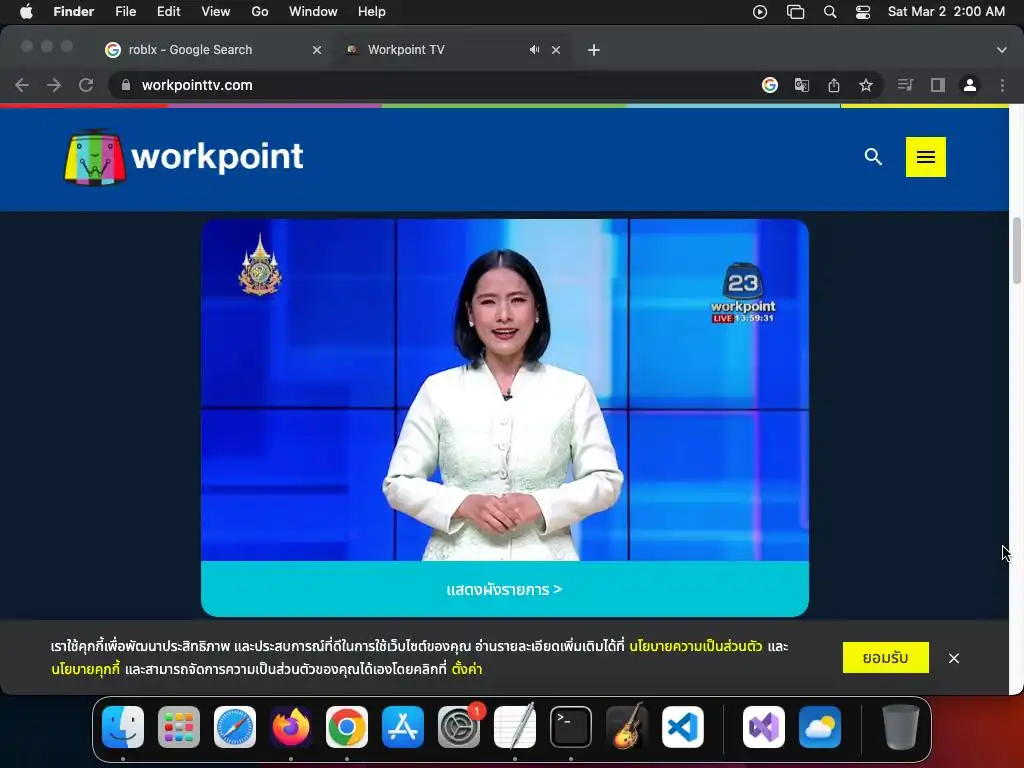Open the File menu
This screenshot has width=1024, height=768.
pos(125,12)
